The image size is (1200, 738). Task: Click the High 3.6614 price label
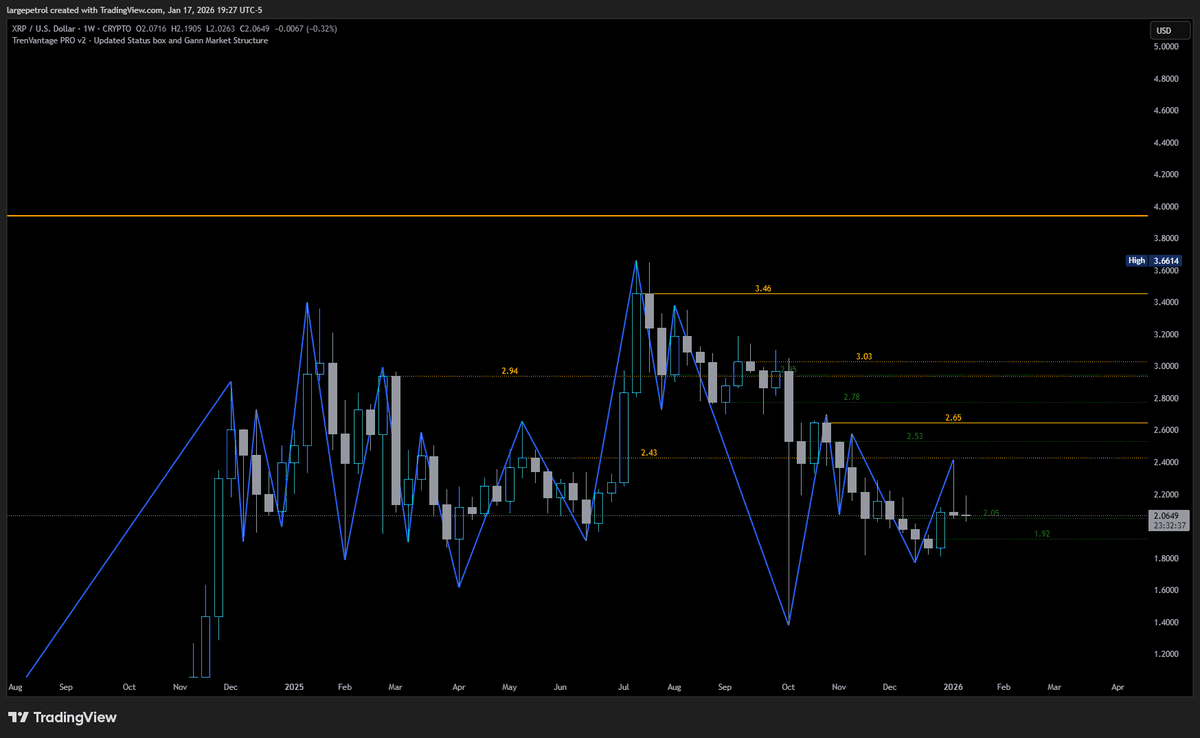click(x=1154, y=260)
